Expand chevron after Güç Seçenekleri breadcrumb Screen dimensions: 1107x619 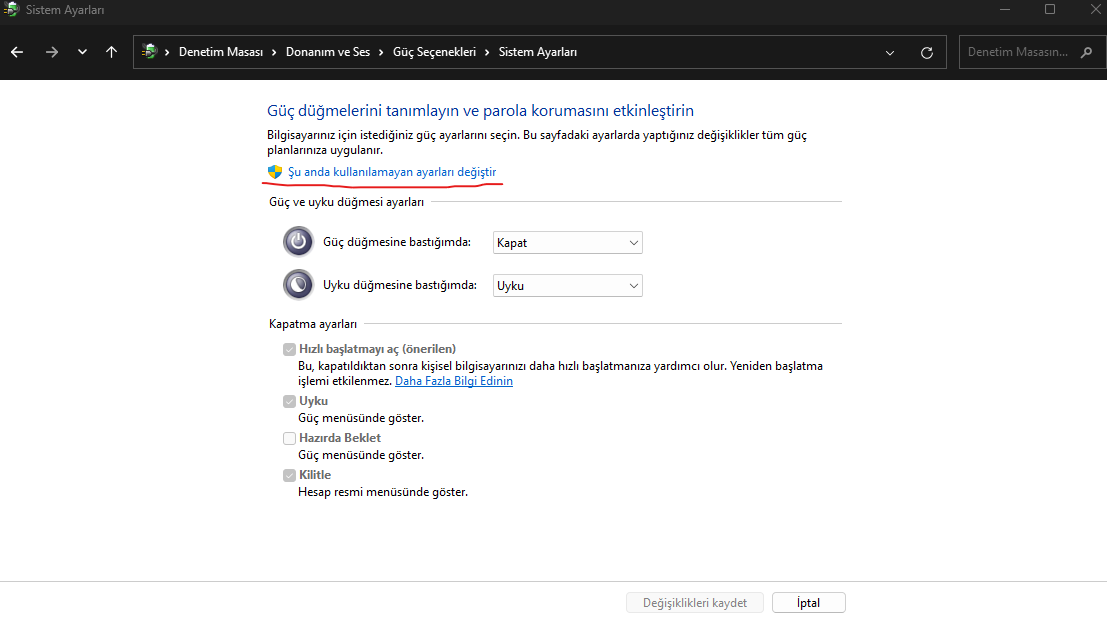[x=487, y=52]
